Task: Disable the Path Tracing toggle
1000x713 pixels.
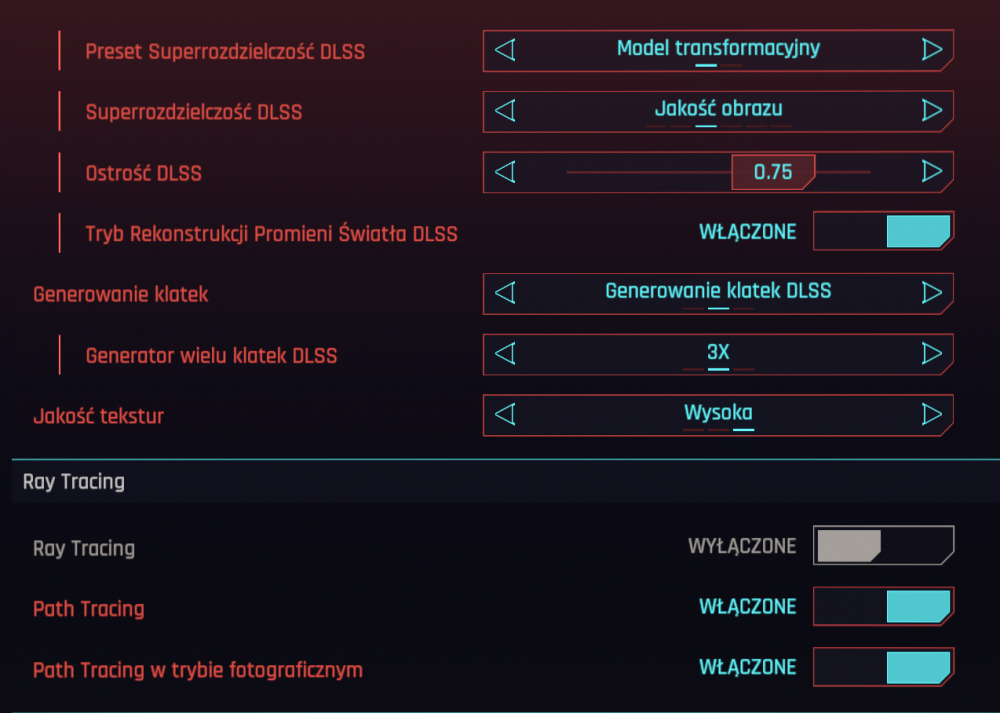Action: click(883, 606)
